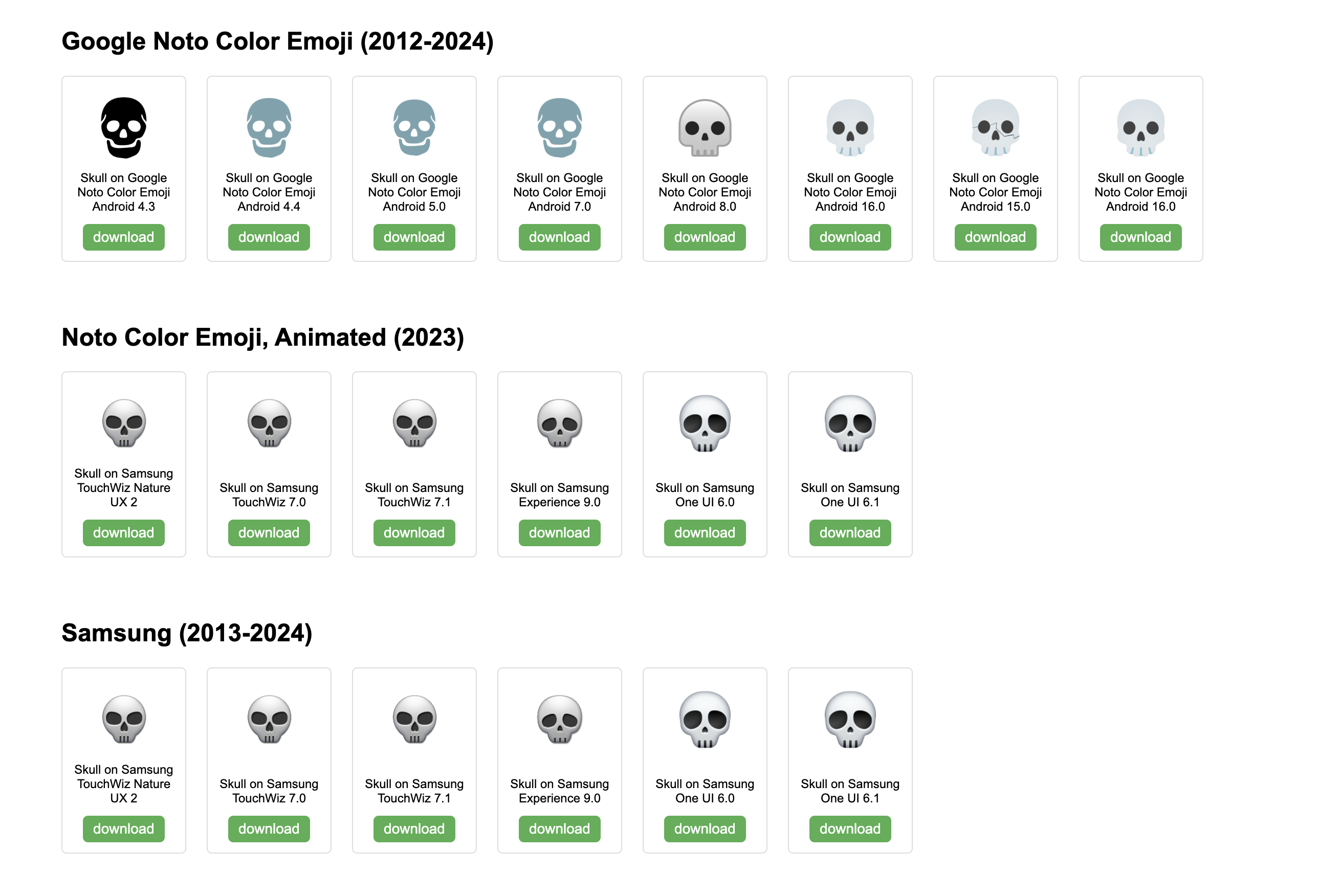
Task: Download the Android 8.0 skull emoji
Action: coord(705,237)
